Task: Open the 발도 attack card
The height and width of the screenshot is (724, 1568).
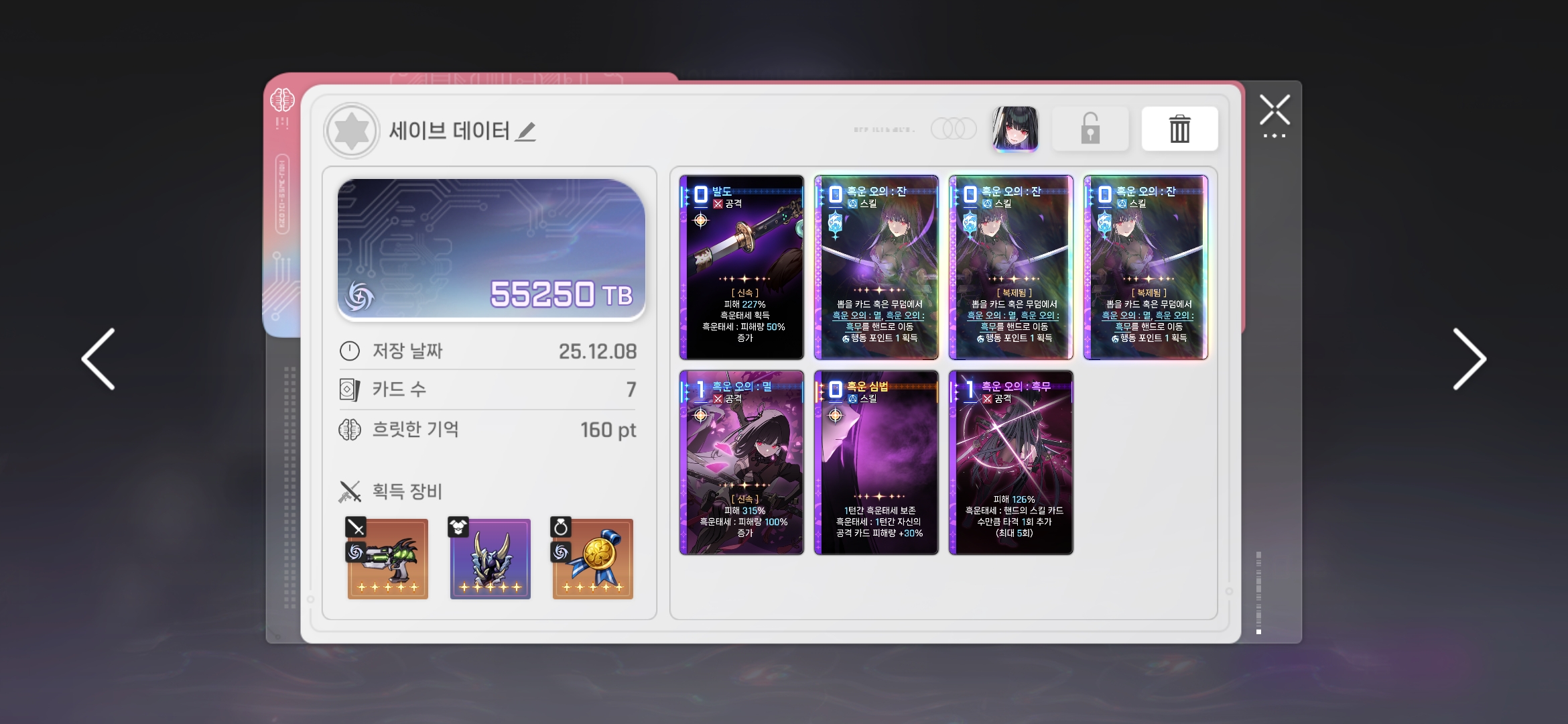Action: click(742, 267)
